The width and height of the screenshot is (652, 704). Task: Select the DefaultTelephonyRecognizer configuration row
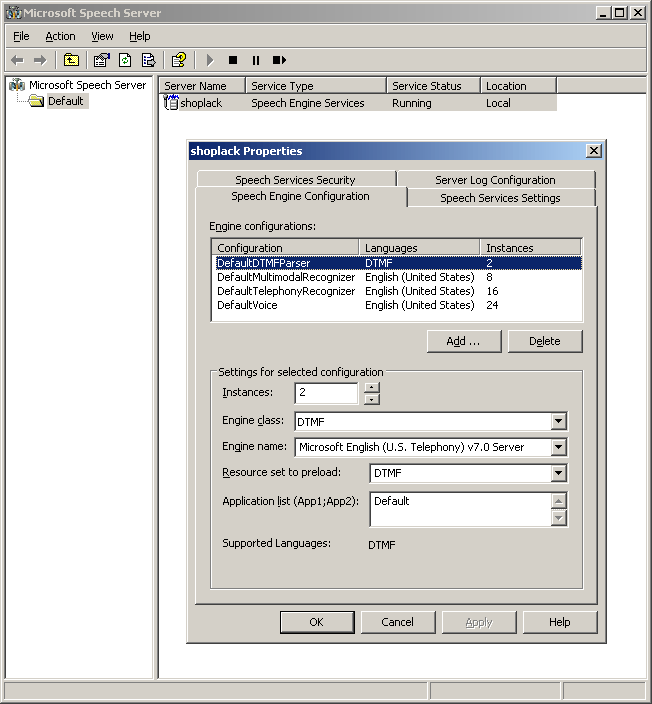coord(398,291)
